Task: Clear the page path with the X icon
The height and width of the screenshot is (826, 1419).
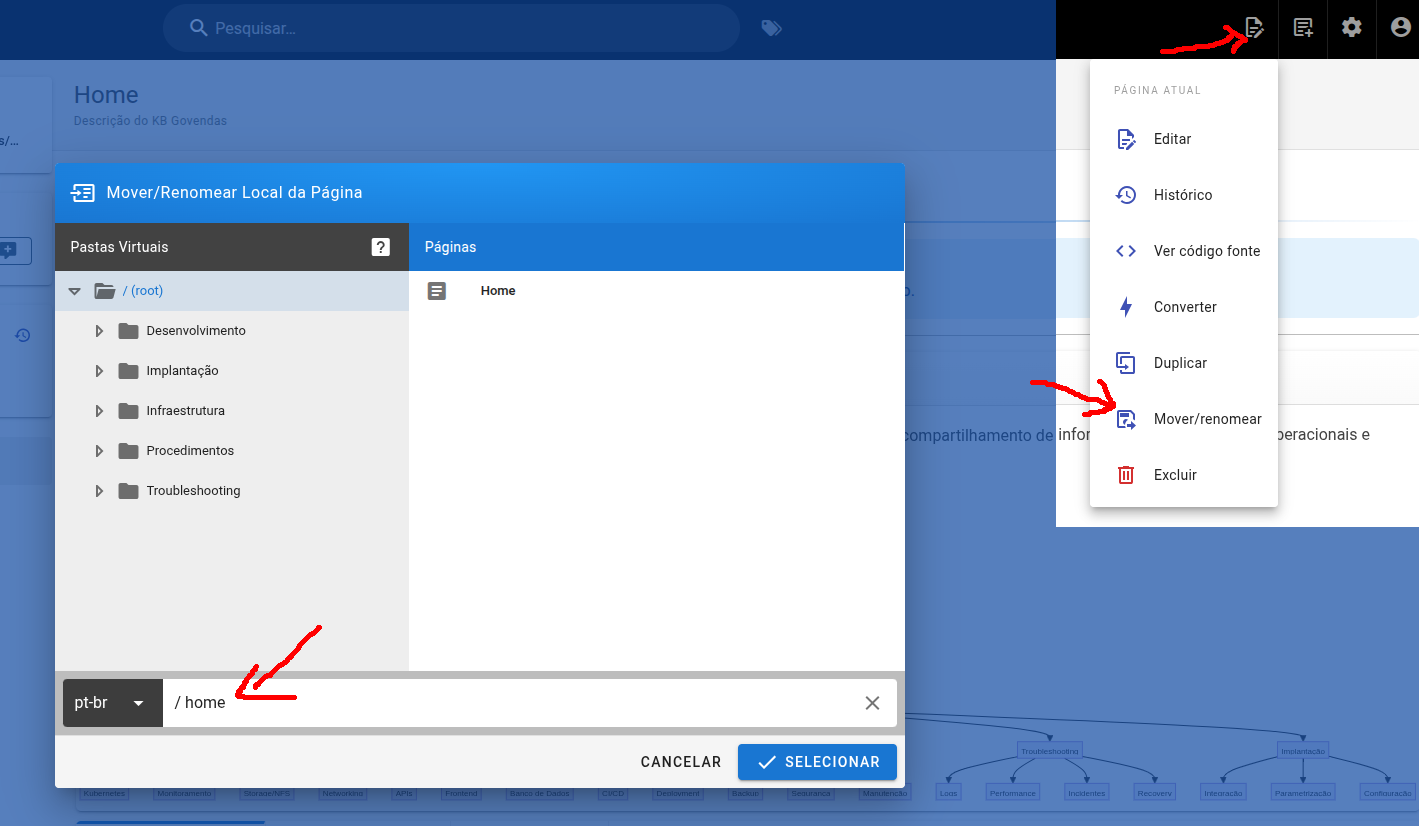Action: tap(872, 703)
